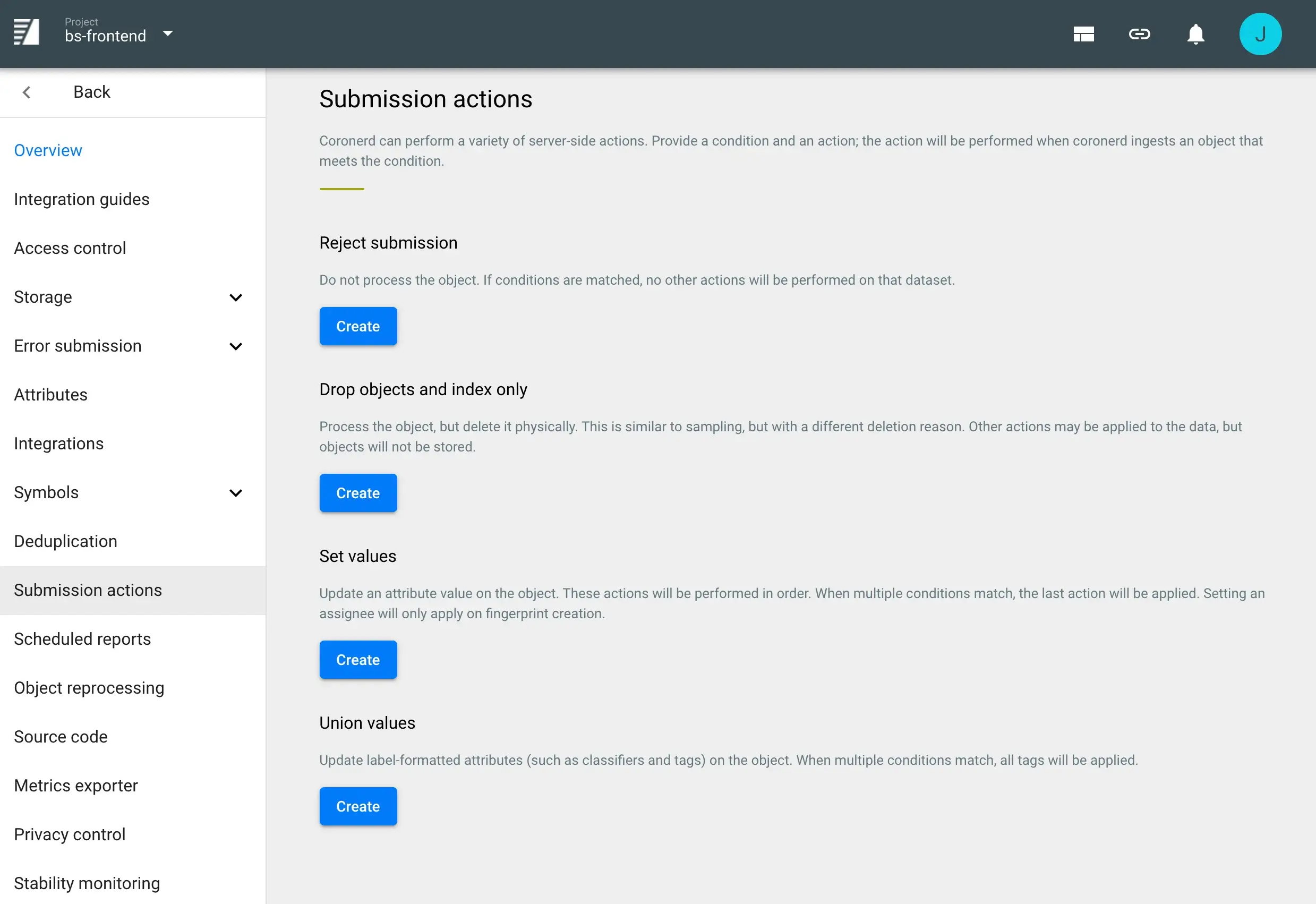Click the Backtrace logo in the top left
This screenshot has width=1316, height=904.
tap(27, 32)
